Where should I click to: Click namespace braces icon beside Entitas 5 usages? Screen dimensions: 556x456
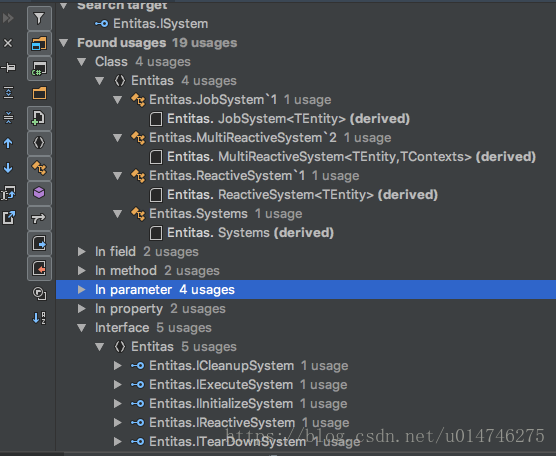pos(120,347)
